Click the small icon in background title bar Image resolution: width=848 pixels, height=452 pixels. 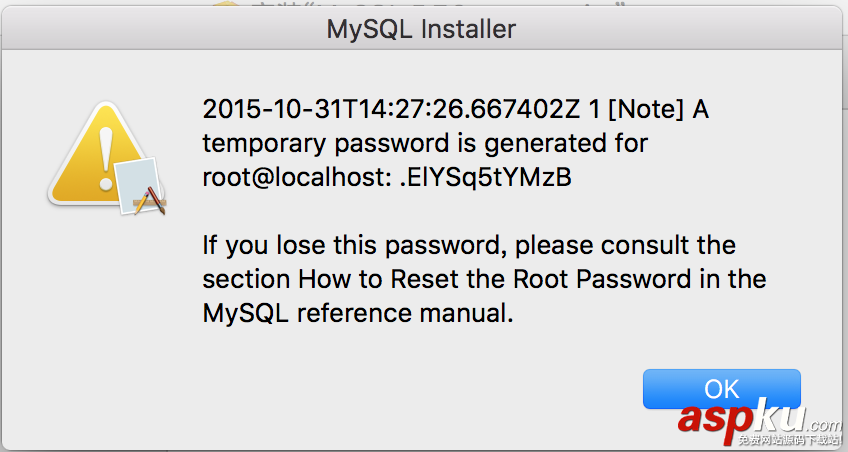point(228,5)
